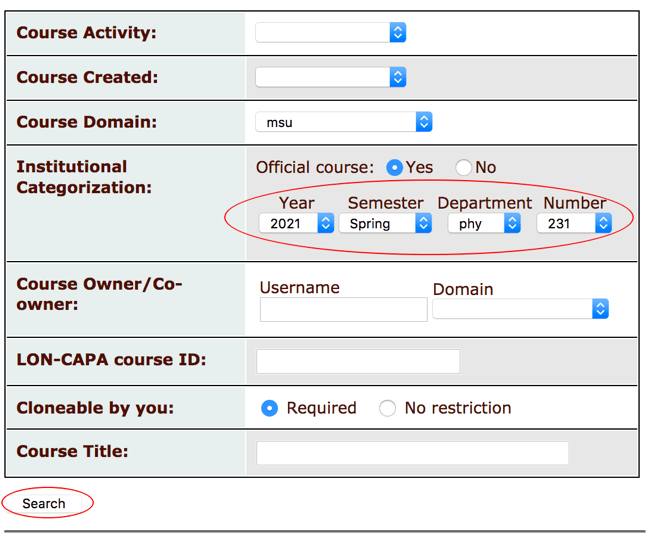The height and width of the screenshot is (540, 650).
Task: Open the Number 231 dropdown
Action: tap(573, 224)
